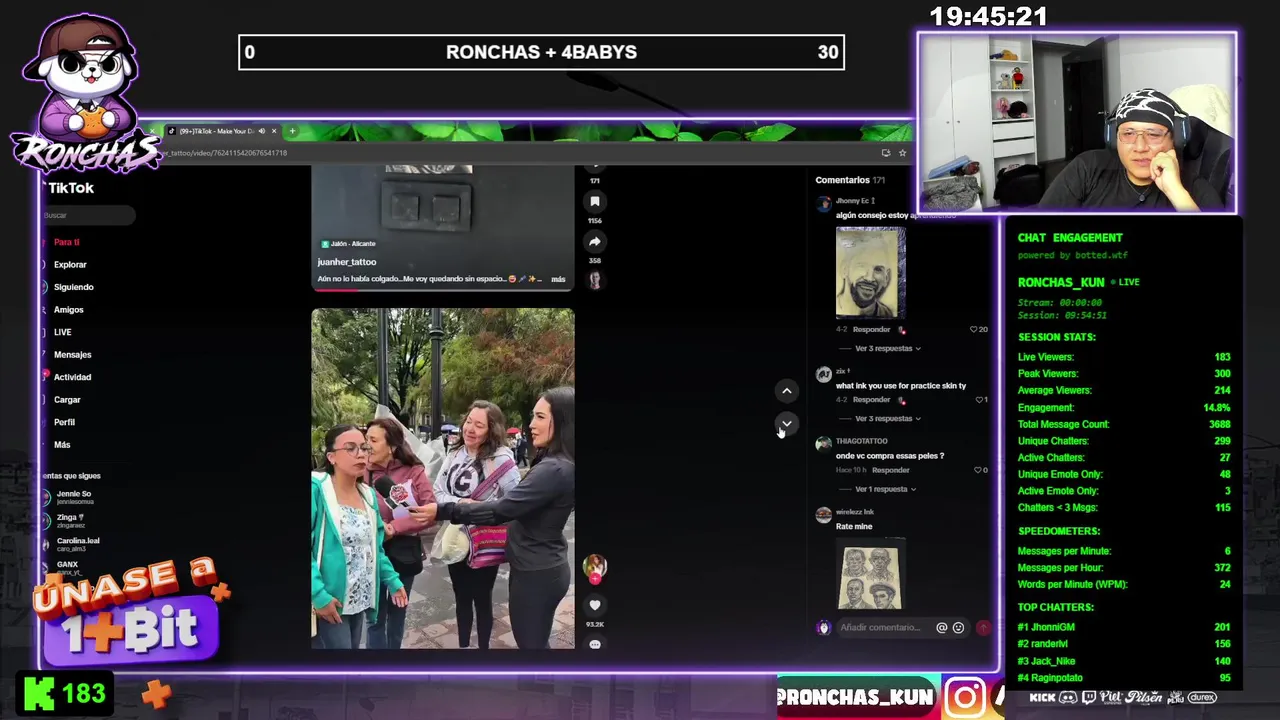Click the street interview video to pause
1280x720 pixels.
[x=443, y=478]
